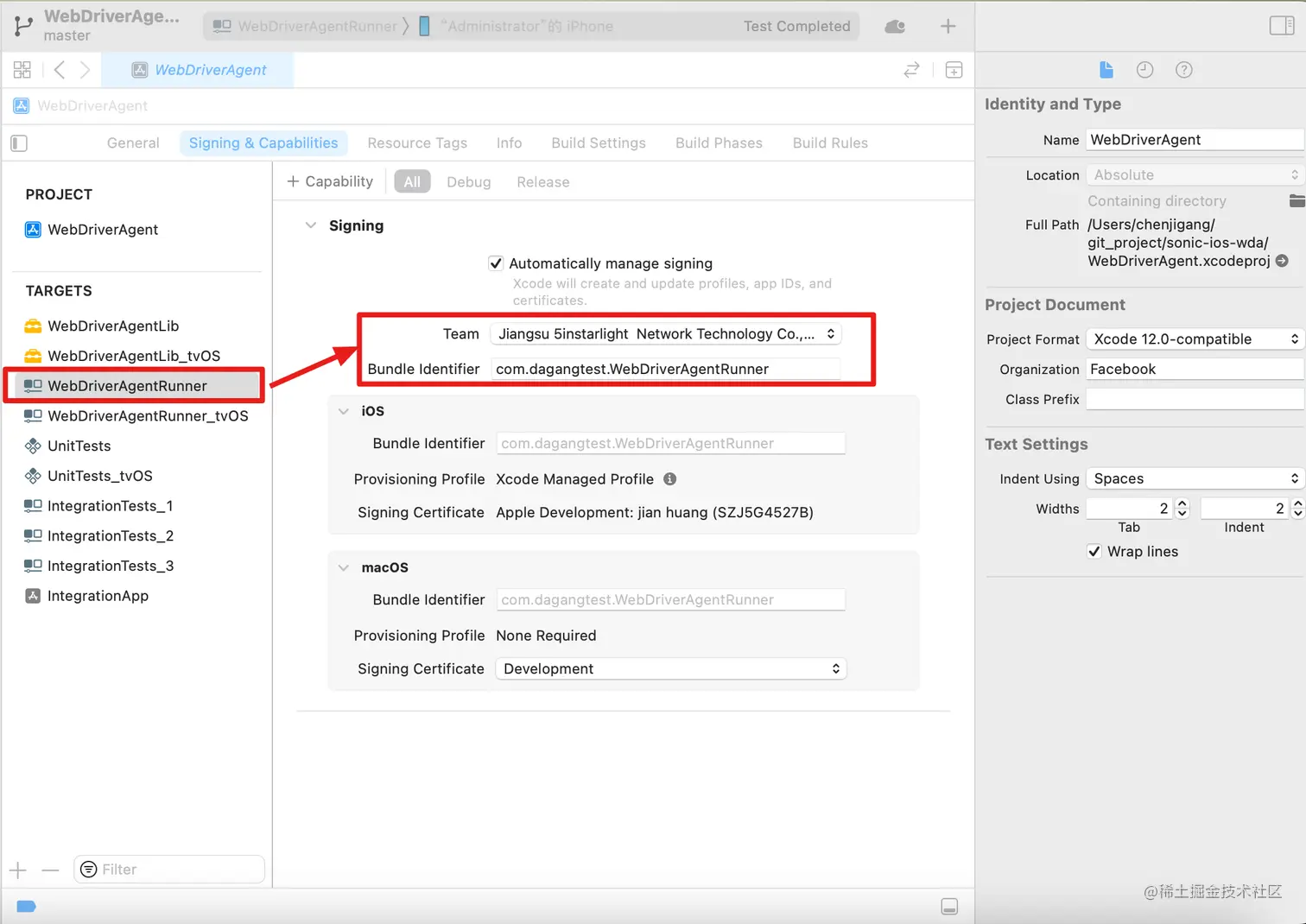Switch to the Build Rules tab

[830, 143]
